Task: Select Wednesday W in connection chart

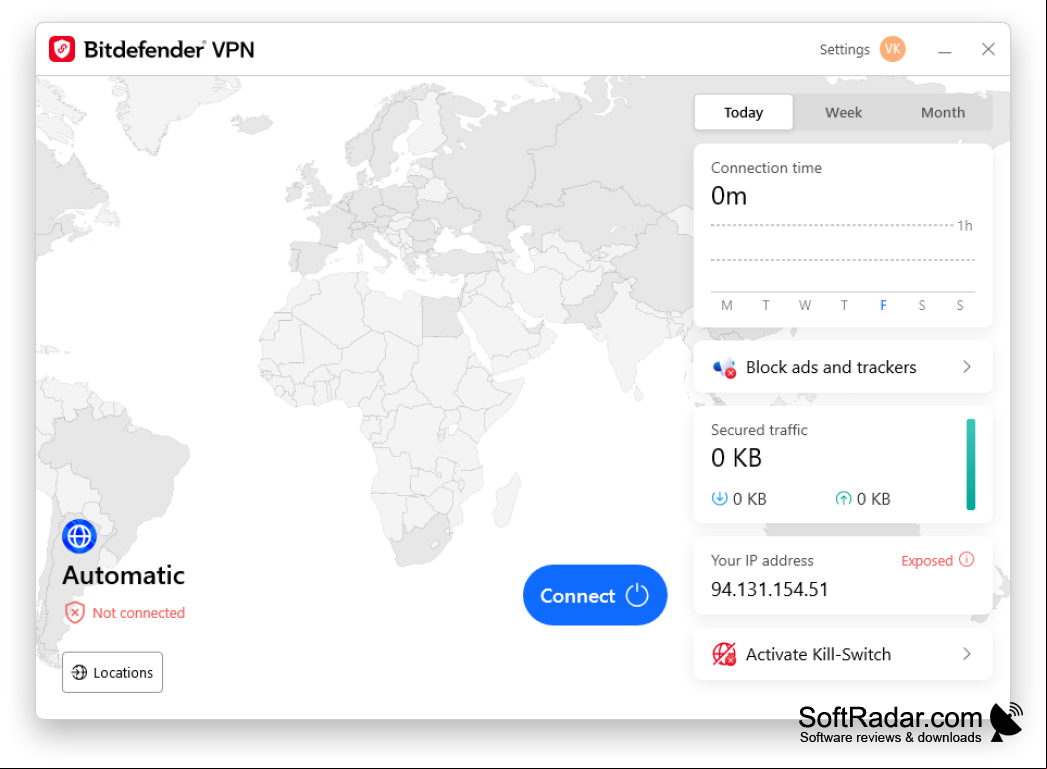Action: click(805, 305)
